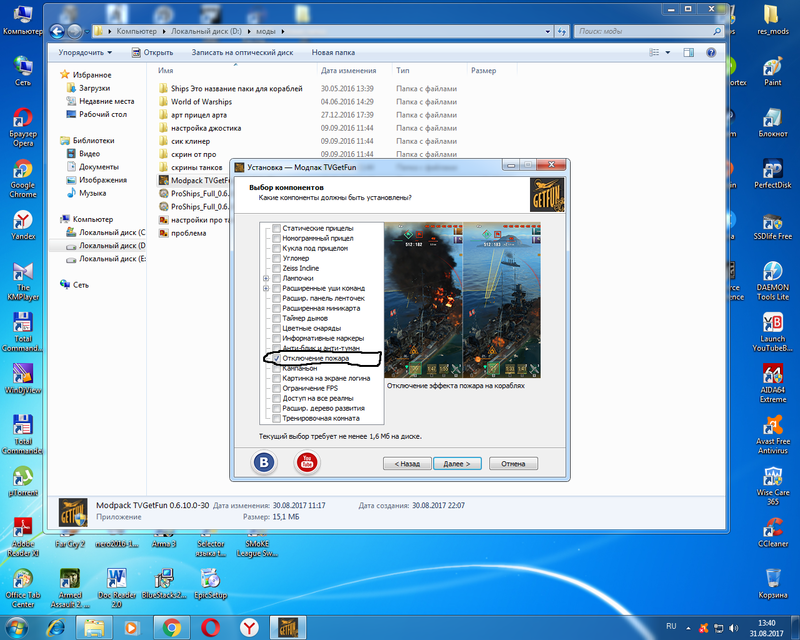This screenshot has height=640, width=800.
Task: Show hidden tray icons with the arrow
Action: pos(688,628)
